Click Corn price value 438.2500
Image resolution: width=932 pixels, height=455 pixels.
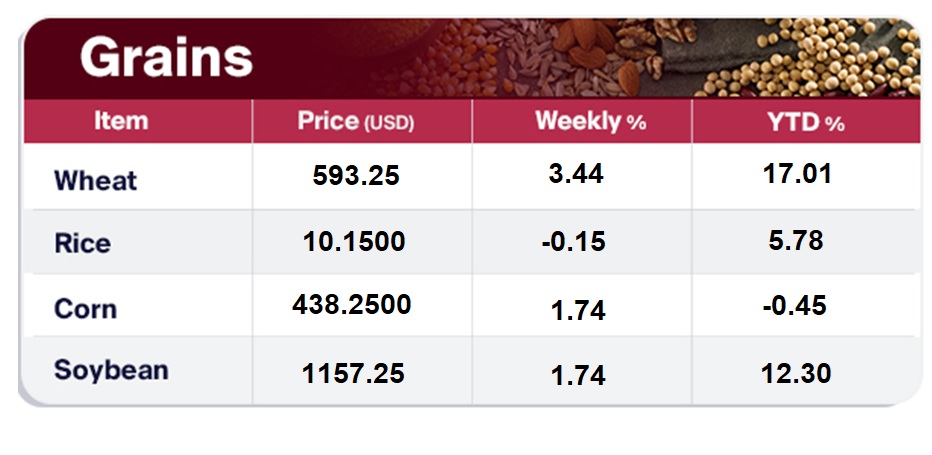354,305
